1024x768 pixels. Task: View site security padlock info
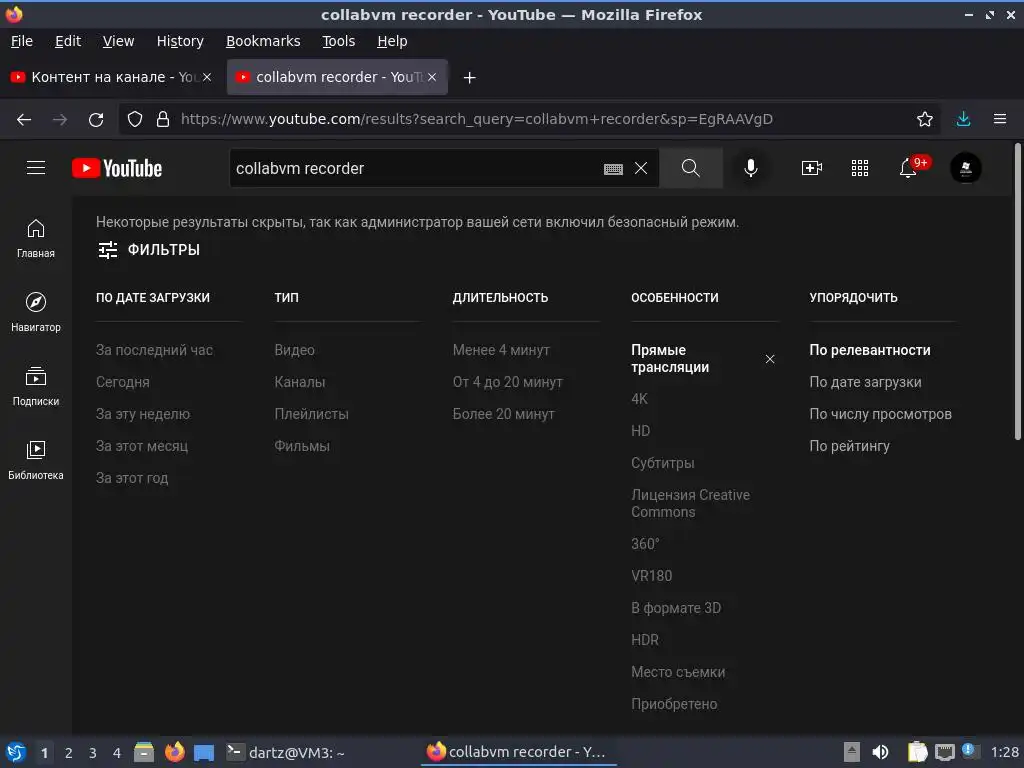(163, 120)
